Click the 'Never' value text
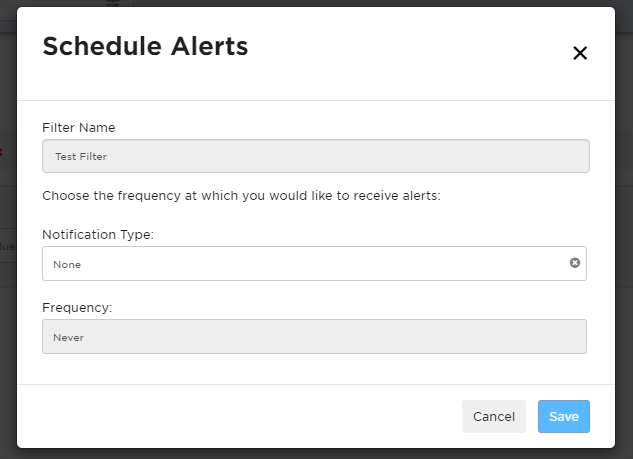The width and height of the screenshot is (633, 459). [68, 337]
